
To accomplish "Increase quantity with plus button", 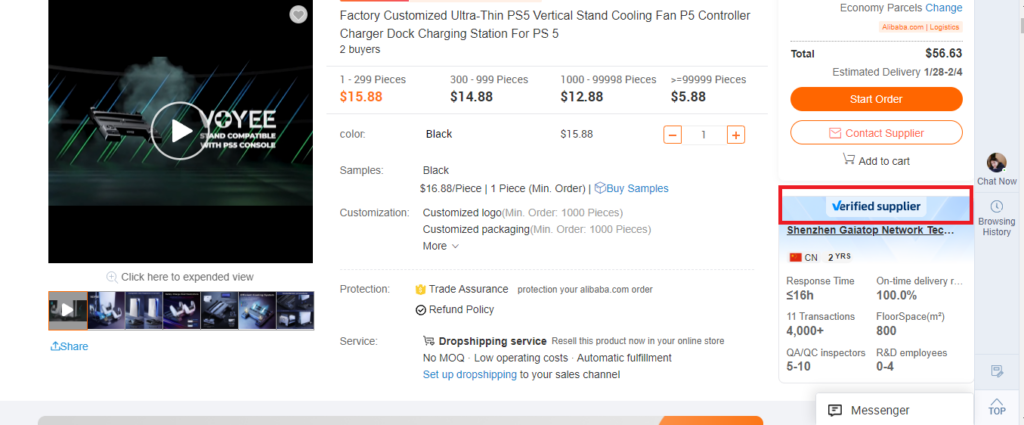I will click(735, 135).
